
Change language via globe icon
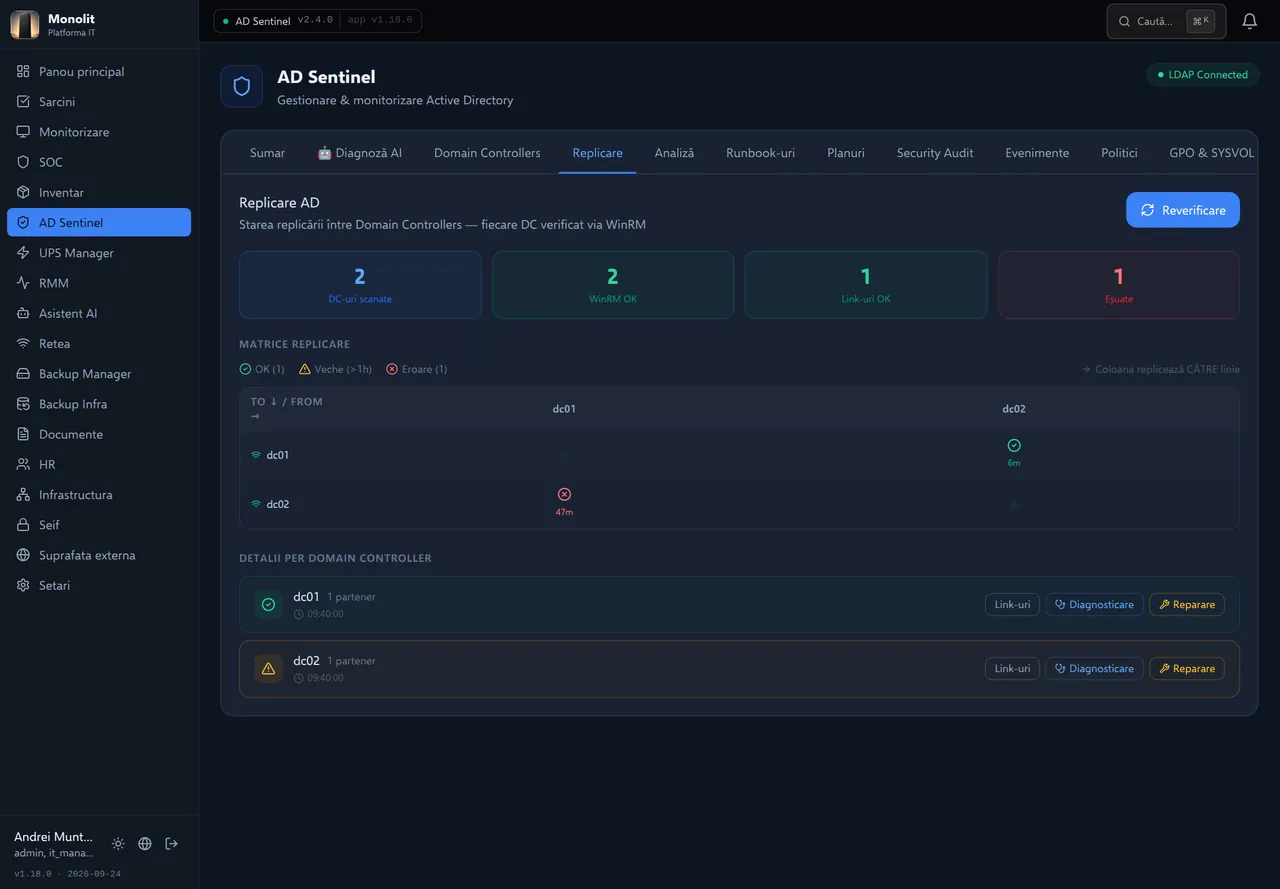pos(145,844)
